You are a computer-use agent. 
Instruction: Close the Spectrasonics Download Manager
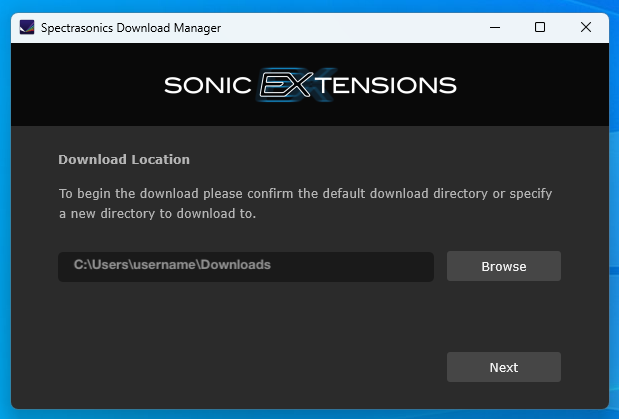coord(586,27)
